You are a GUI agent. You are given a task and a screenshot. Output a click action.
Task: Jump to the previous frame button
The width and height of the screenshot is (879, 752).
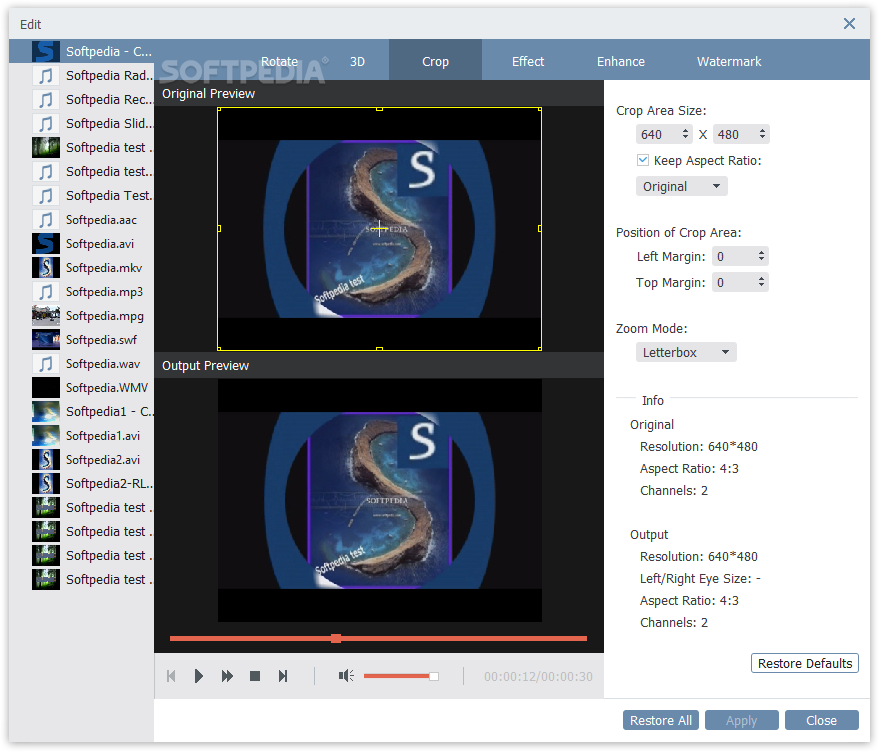click(x=172, y=676)
